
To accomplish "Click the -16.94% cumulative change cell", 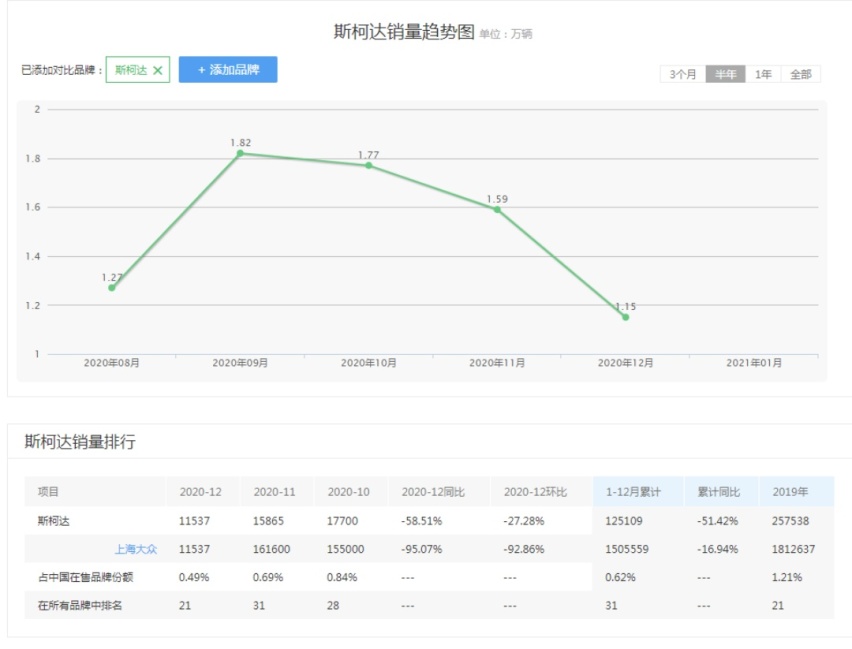I will point(718,549).
